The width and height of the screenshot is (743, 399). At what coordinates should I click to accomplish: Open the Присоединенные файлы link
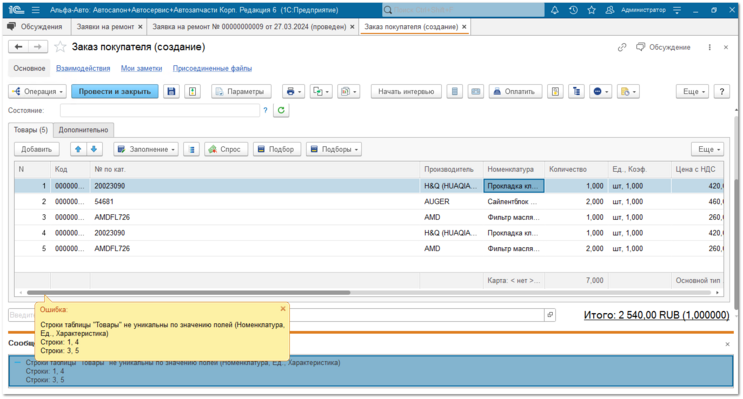[212, 68]
